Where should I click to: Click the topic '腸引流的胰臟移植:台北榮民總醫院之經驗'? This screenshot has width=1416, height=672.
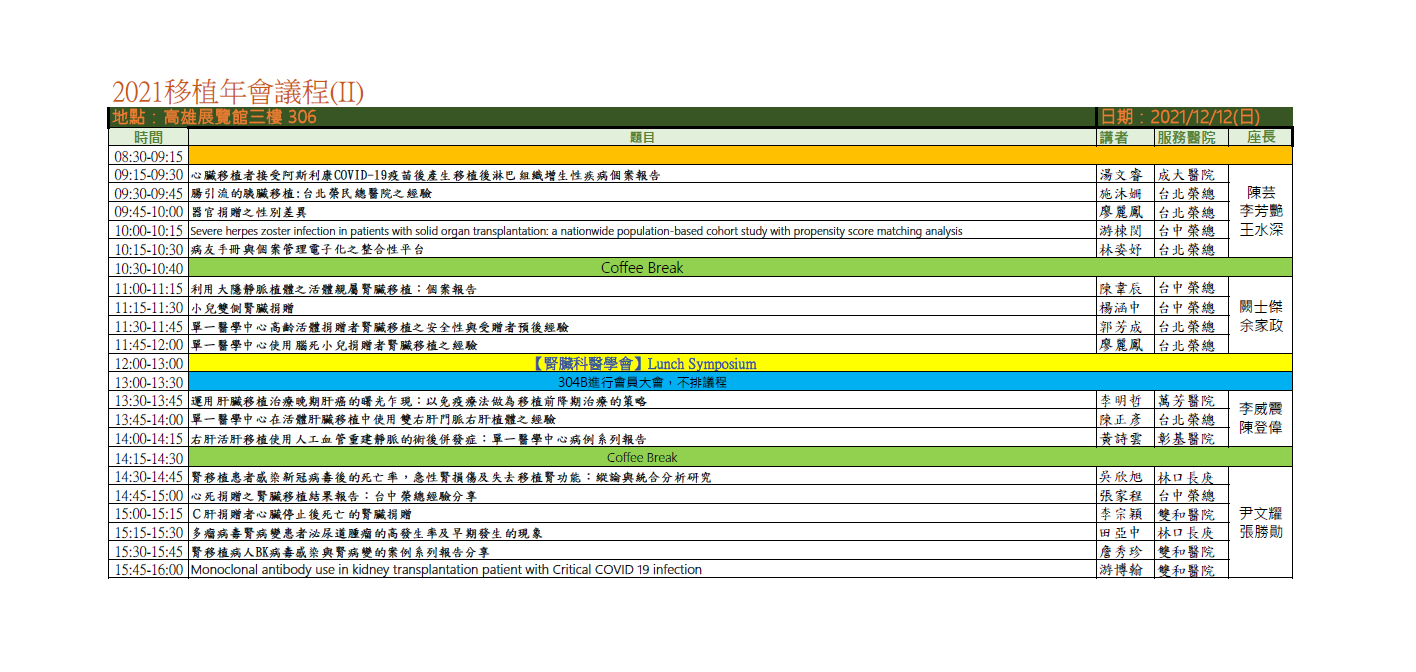click(x=311, y=194)
